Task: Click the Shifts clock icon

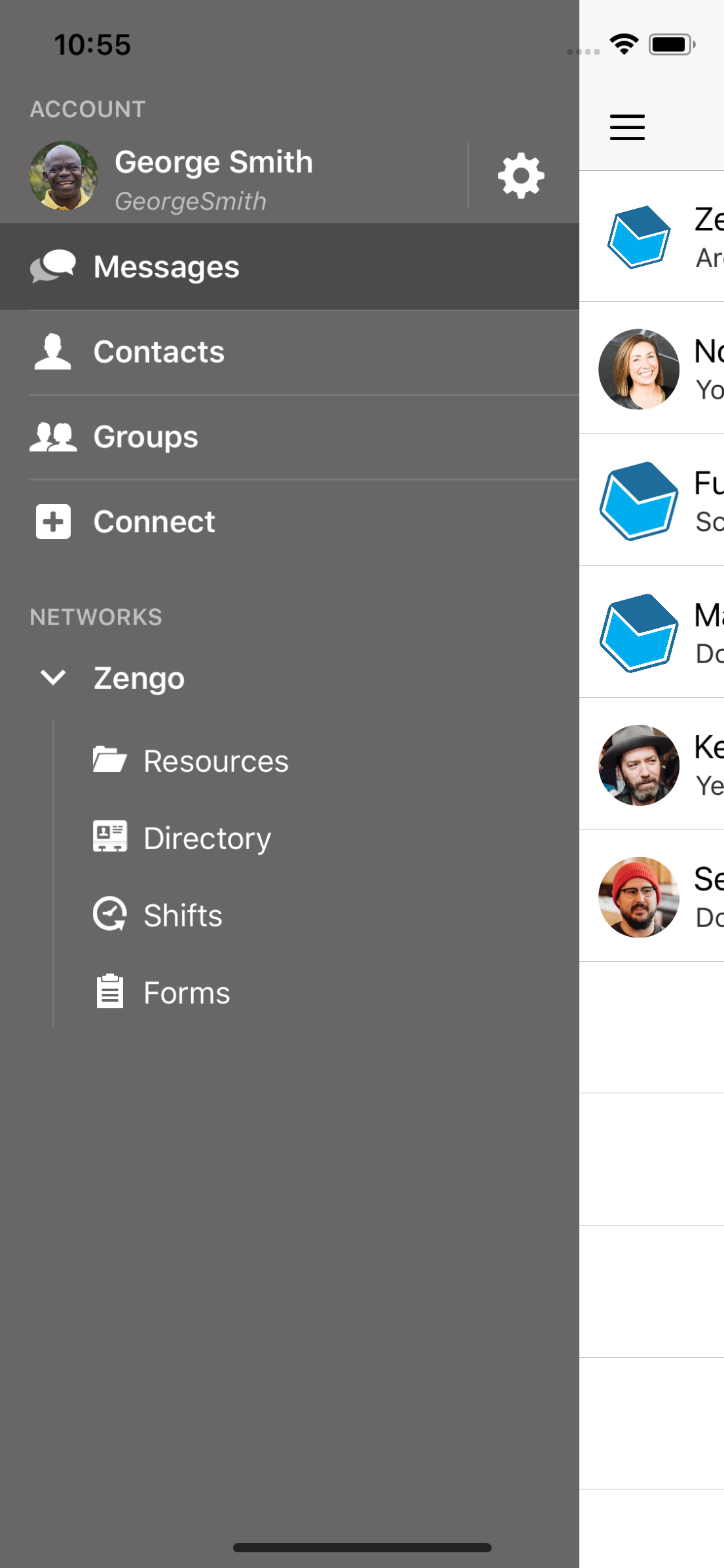Action: click(x=109, y=915)
